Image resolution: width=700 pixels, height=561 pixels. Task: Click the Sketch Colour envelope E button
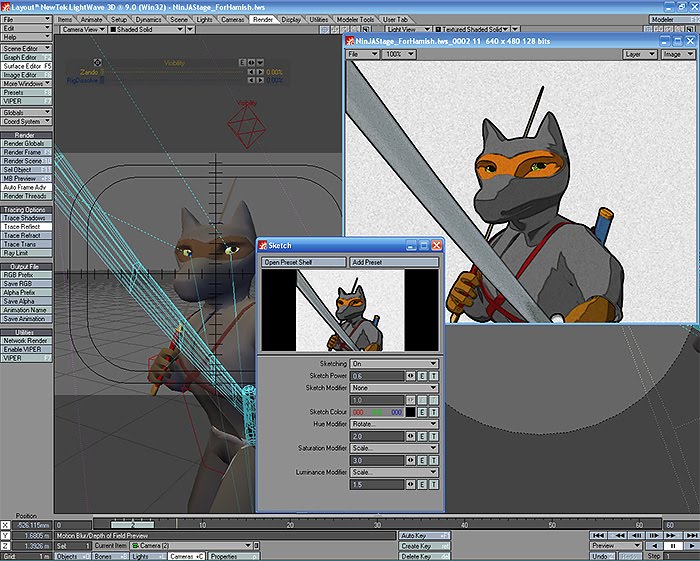pos(422,412)
